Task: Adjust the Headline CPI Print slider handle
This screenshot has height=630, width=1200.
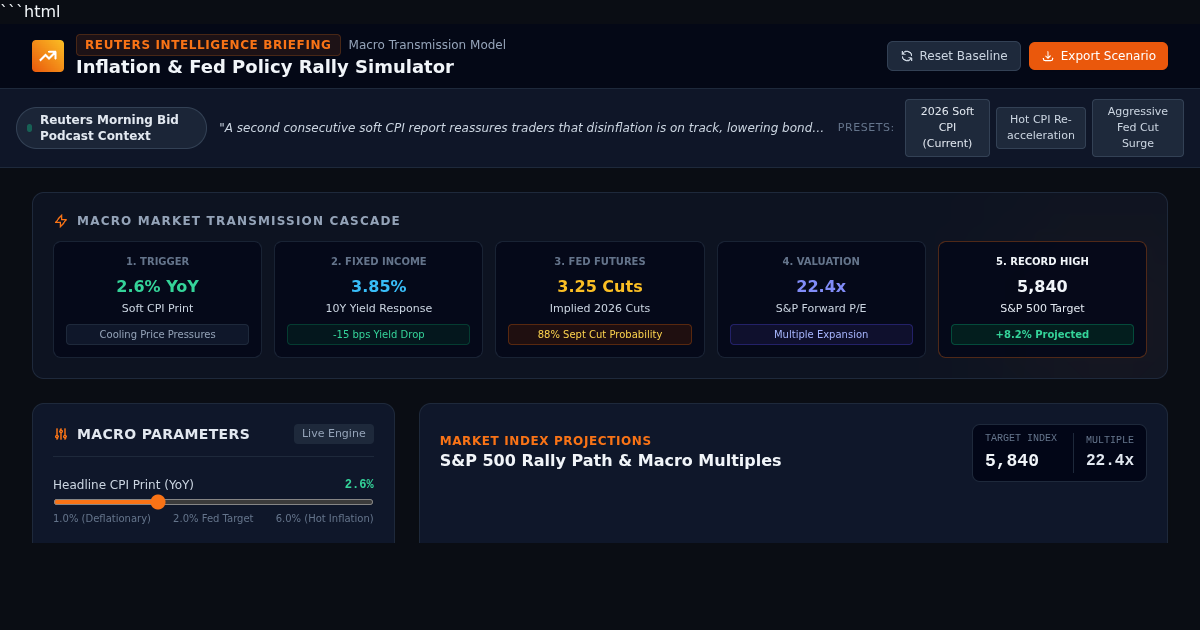Action: click(x=158, y=502)
